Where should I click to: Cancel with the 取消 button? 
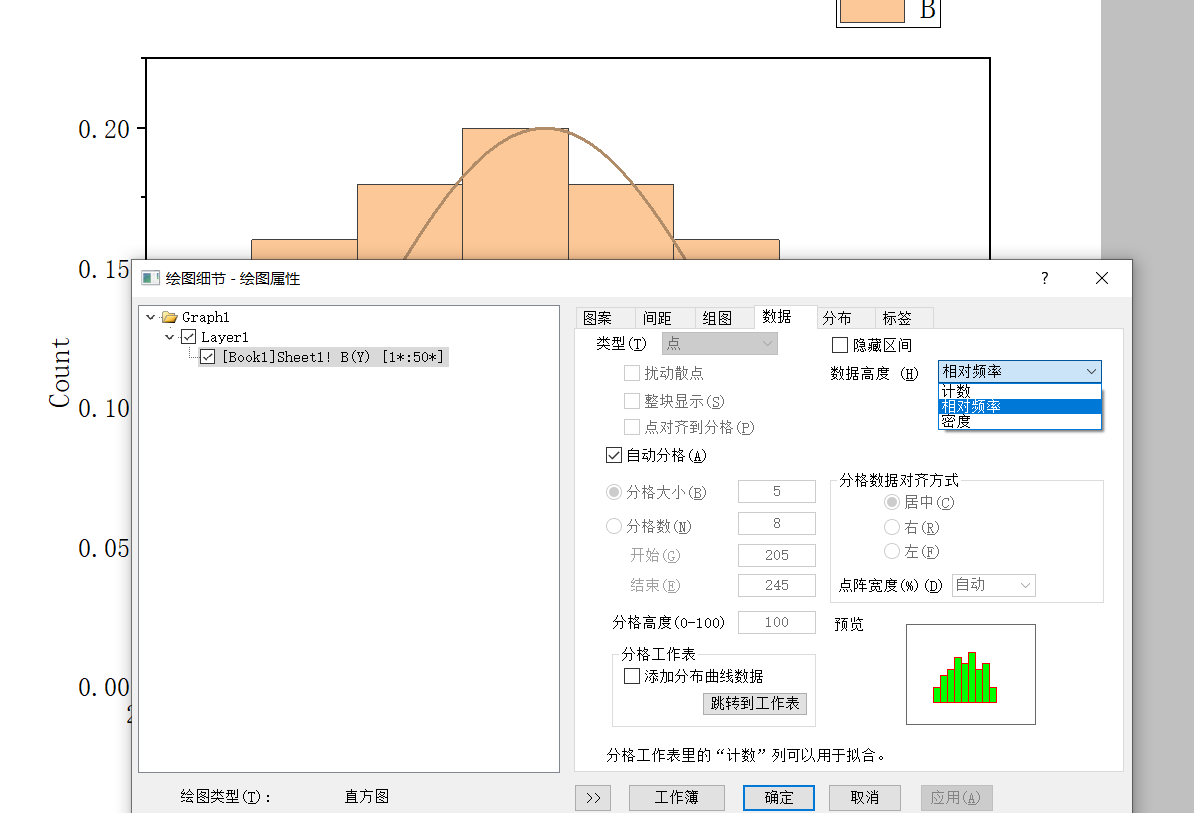865,798
